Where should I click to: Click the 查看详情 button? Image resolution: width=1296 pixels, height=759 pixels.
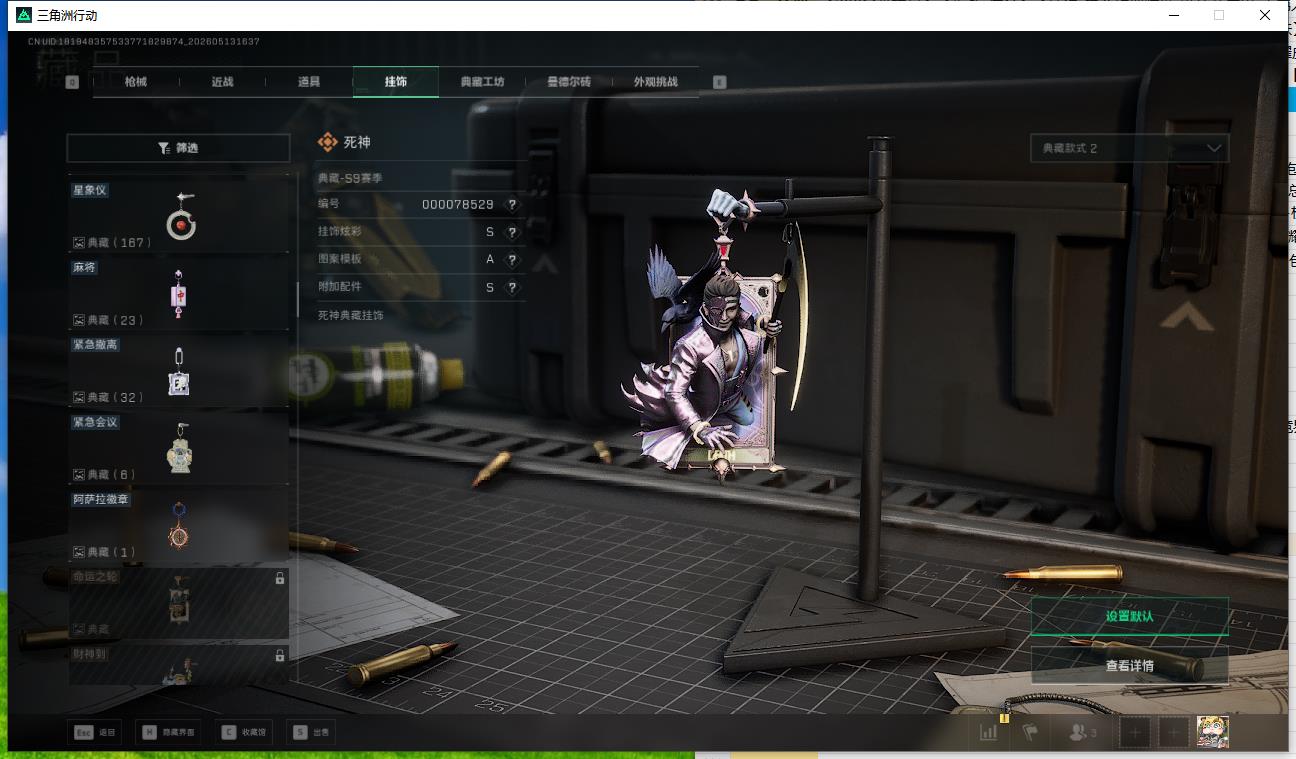coord(1130,665)
